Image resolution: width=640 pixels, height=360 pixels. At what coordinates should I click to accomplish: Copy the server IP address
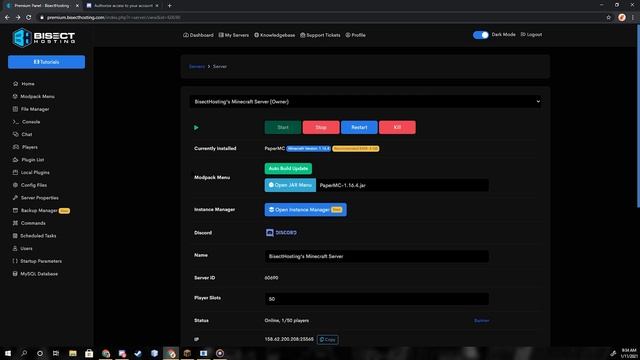pos(327,340)
